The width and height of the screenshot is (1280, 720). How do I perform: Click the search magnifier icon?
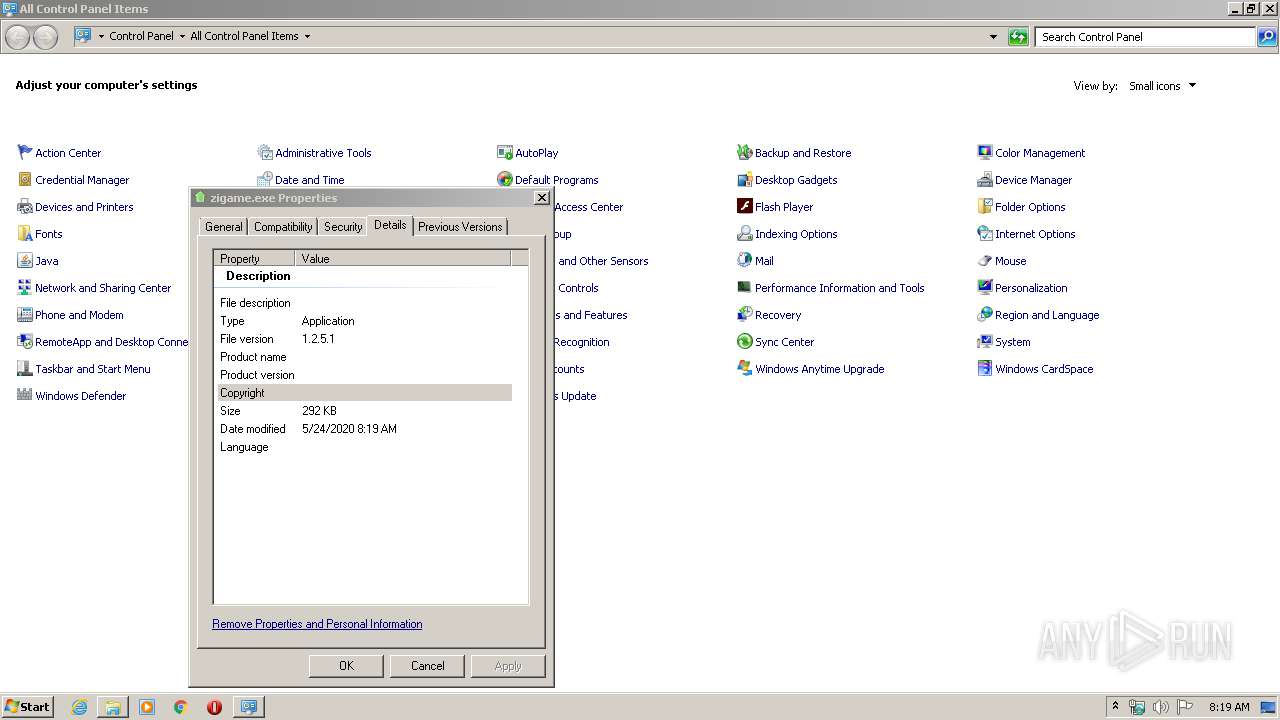point(1267,37)
